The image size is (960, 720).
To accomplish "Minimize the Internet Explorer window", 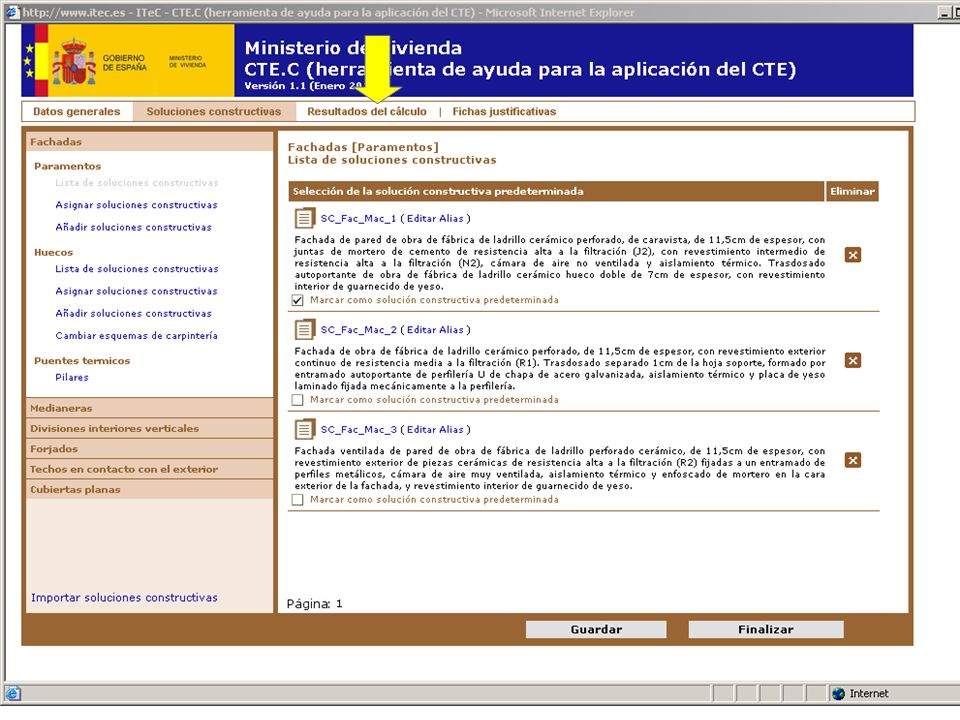I will point(944,12).
